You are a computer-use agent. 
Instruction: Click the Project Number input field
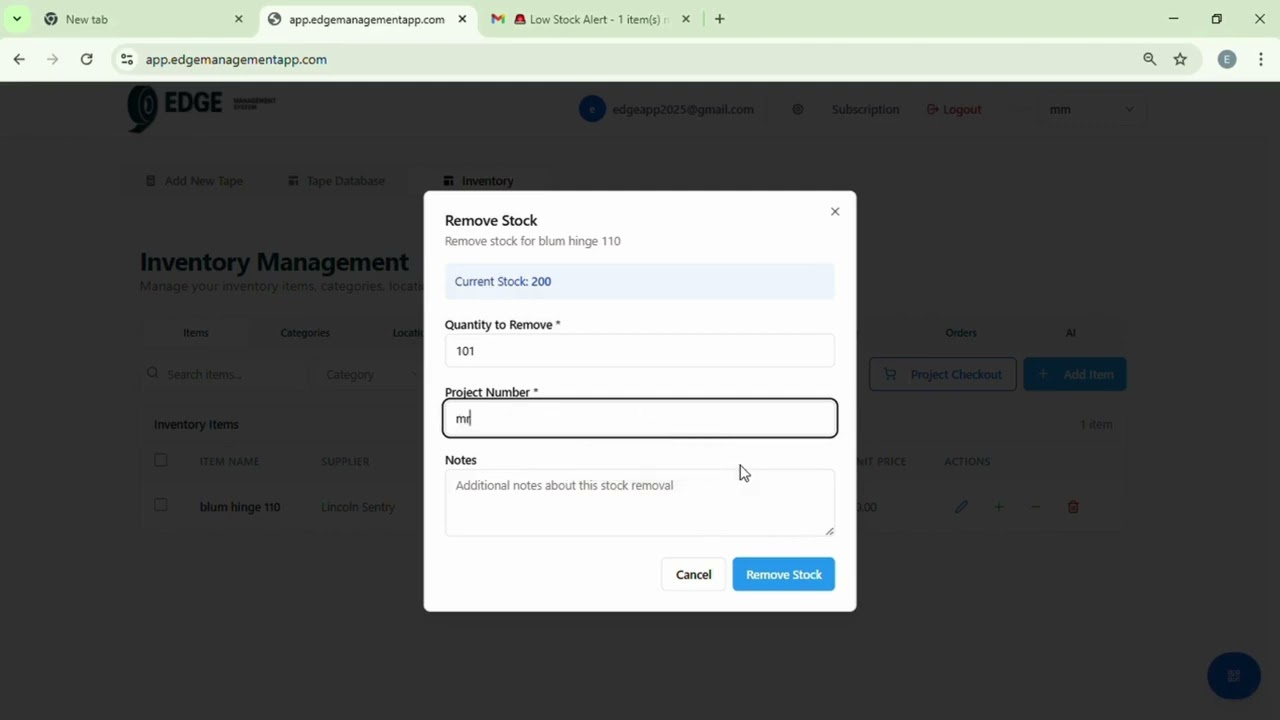[640, 418]
